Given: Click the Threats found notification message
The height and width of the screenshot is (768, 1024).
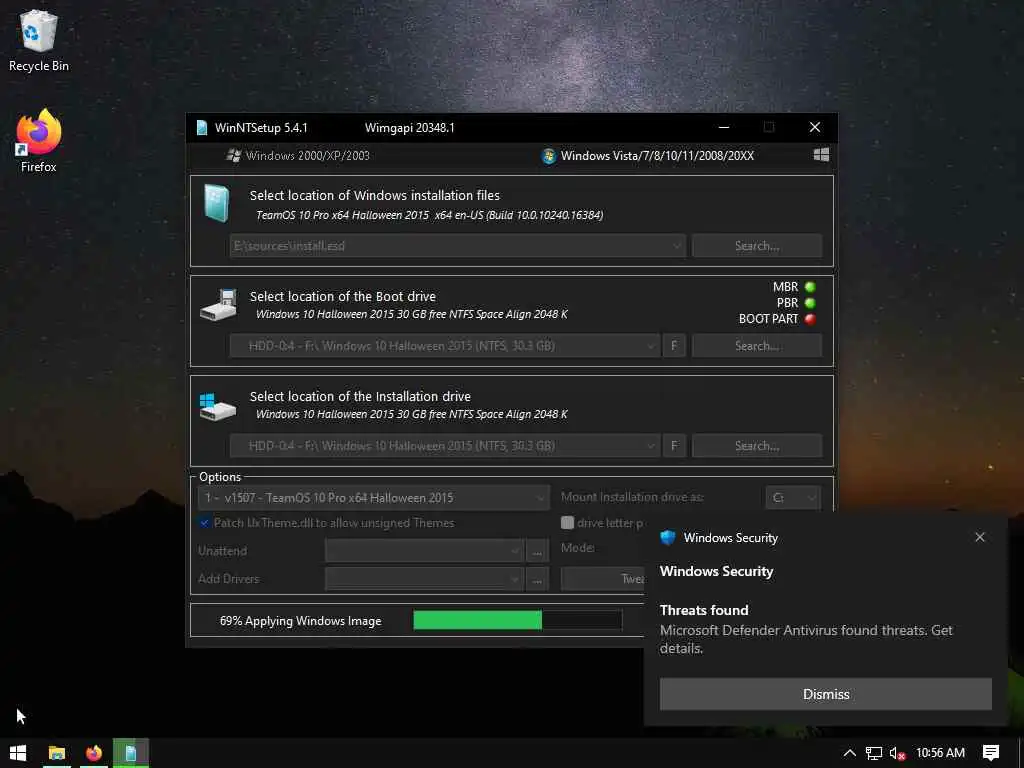Looking at the screenshot, I should pyautogui.click(x=806, y=630).
